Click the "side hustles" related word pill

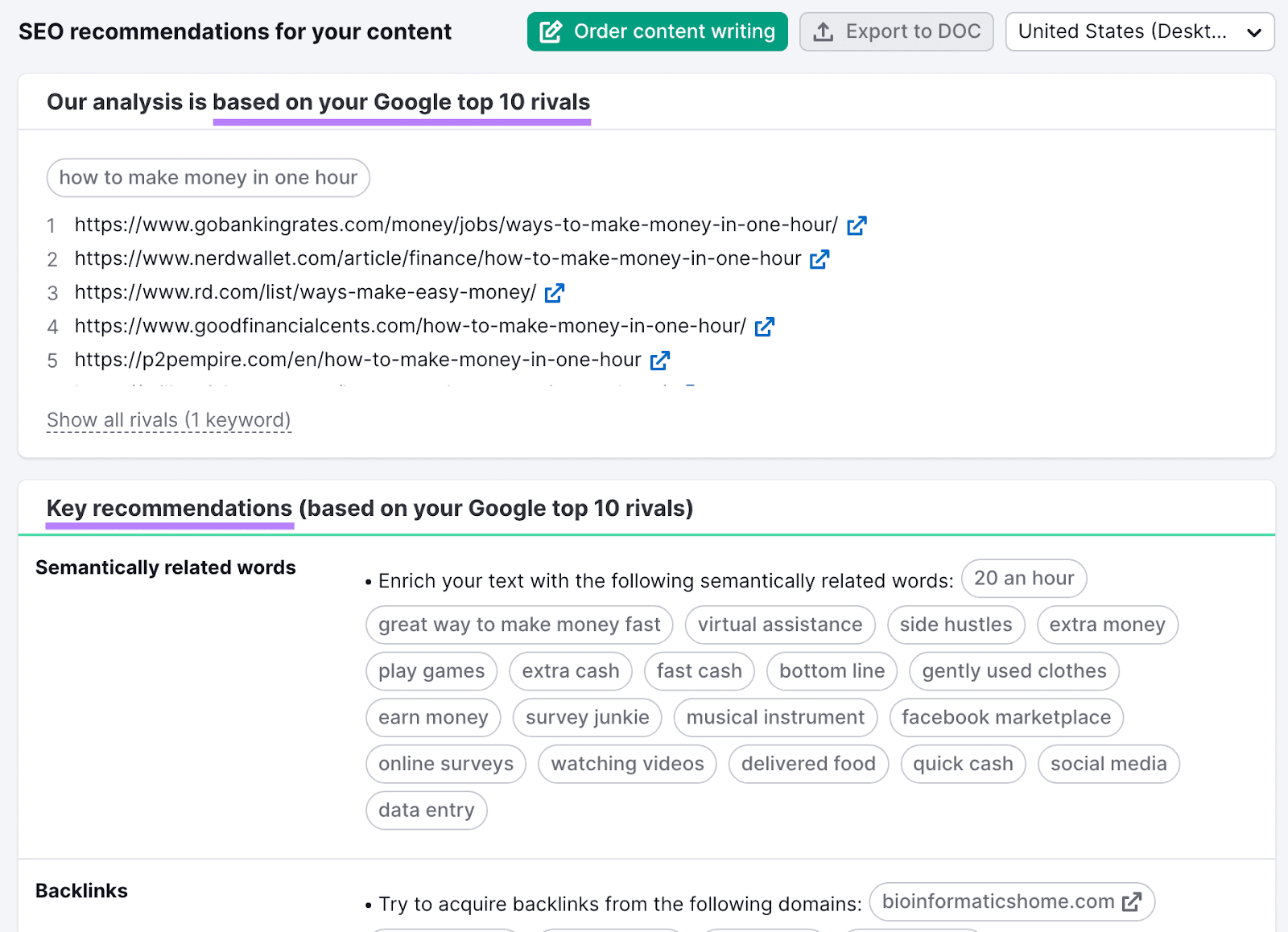click(956, 625)
